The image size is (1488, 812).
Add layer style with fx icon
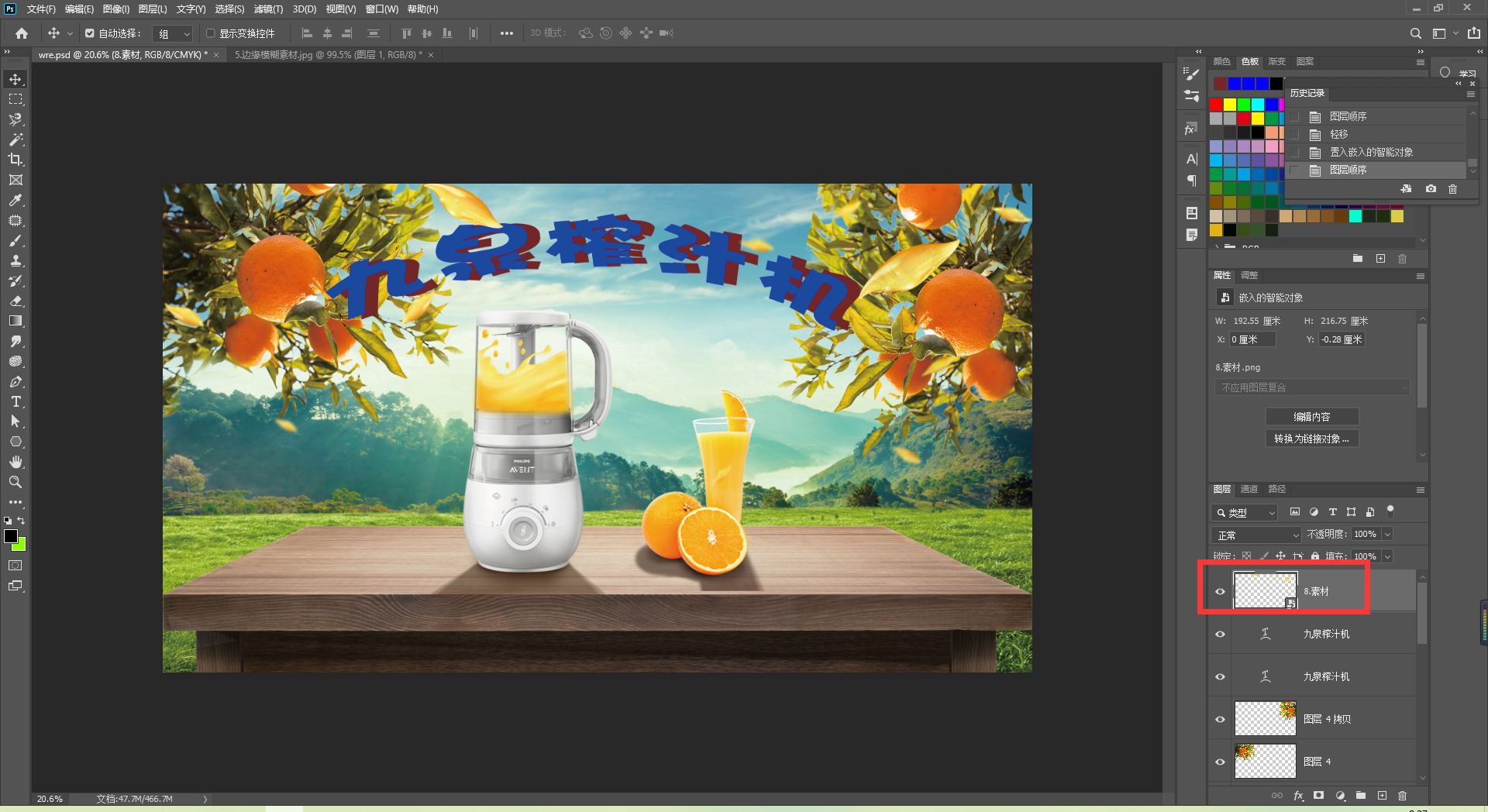pyautogui.click(x=1298, y=796)
